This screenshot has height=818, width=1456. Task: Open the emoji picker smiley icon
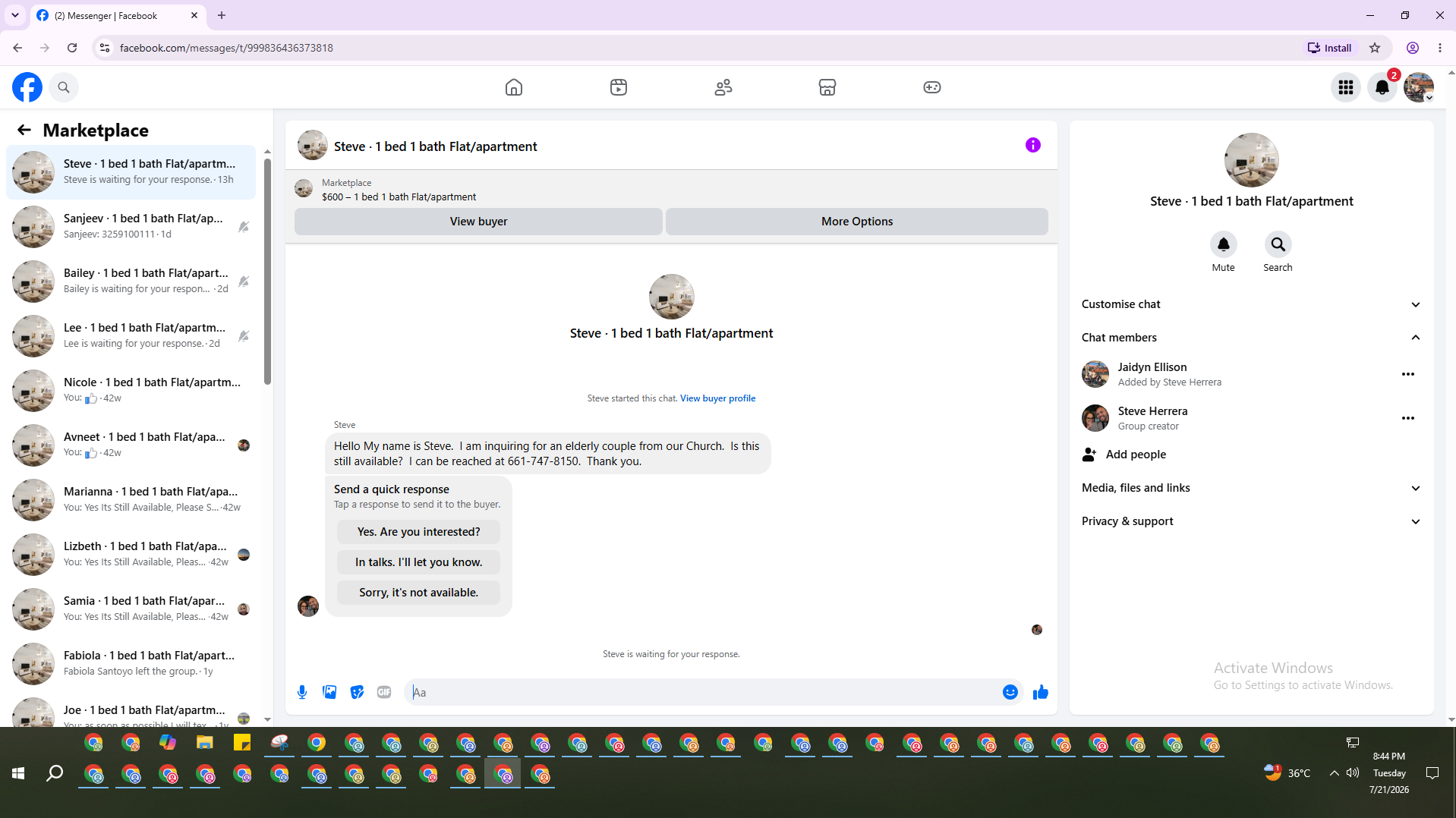[1010, 692]
